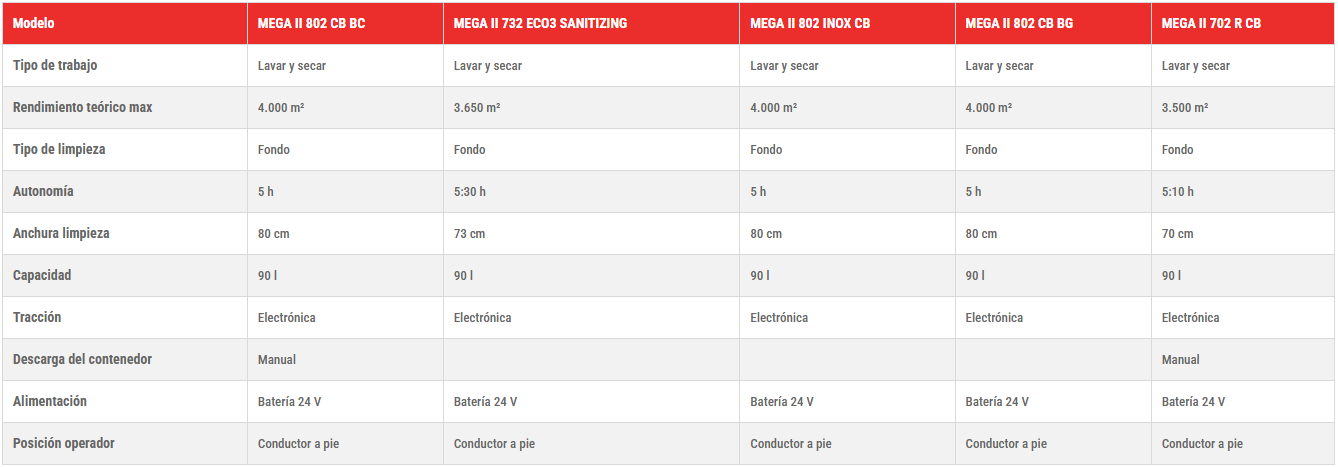Click the 73 cm cleaning width cell
The height and width of the screenshot is (467, 1338).
(469, 233)
